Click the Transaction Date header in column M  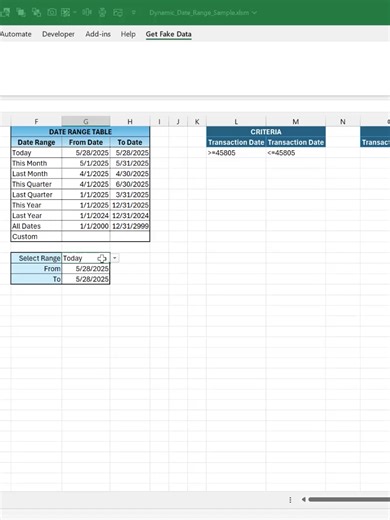296,142
